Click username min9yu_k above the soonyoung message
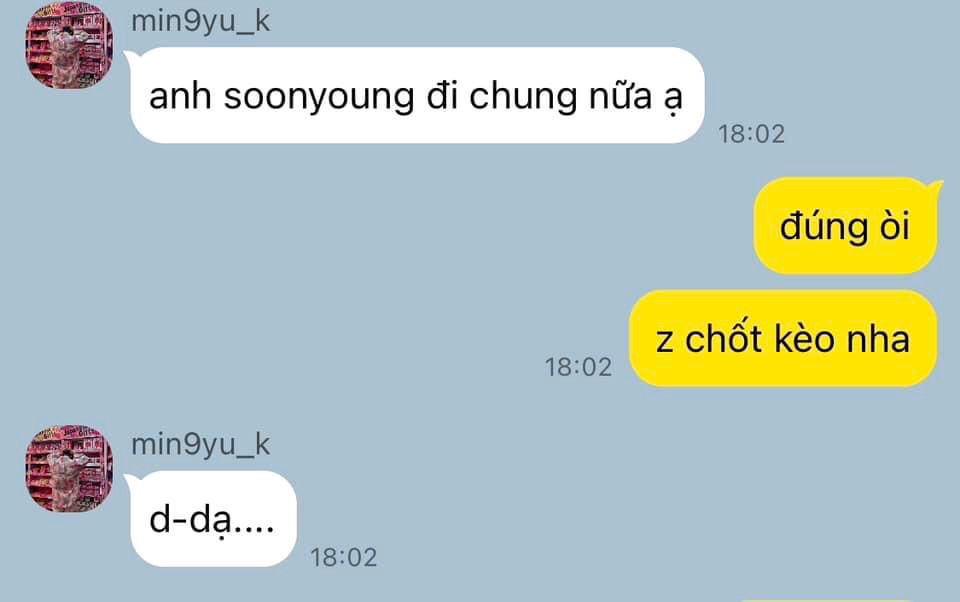 tap(200, 21)
